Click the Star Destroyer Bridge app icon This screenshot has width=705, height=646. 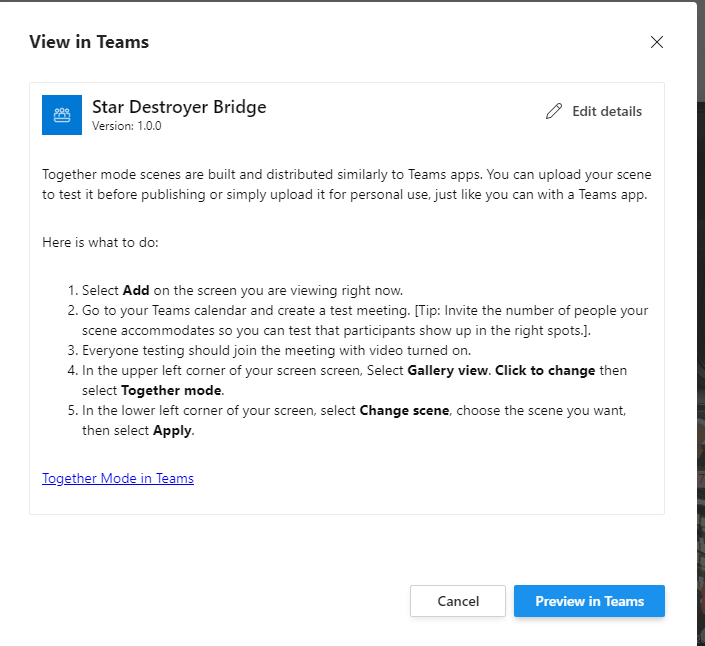point(62,115)
